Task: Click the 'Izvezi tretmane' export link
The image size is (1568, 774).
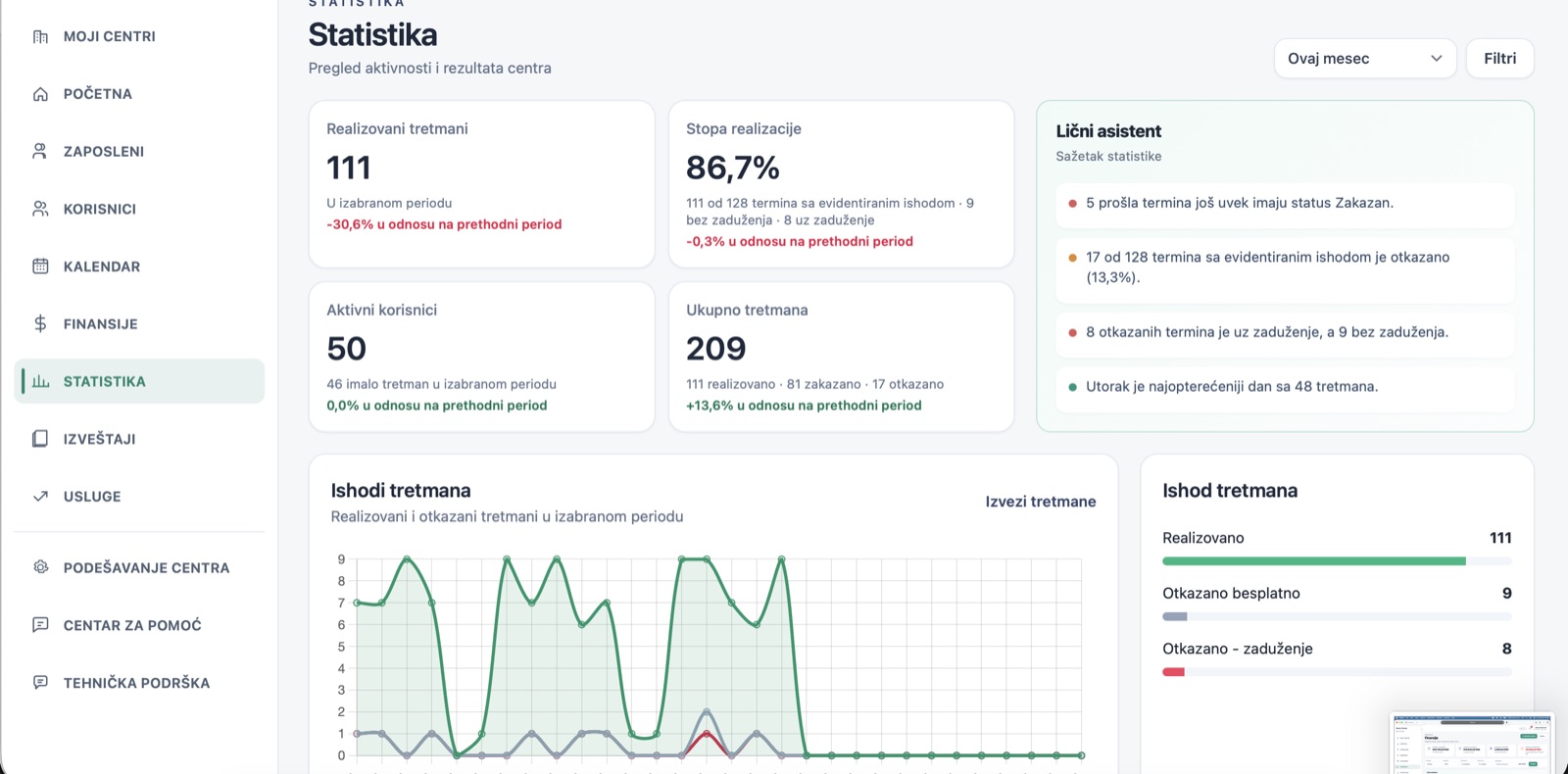Action: pyautogui.click(x=1041, y=502)
